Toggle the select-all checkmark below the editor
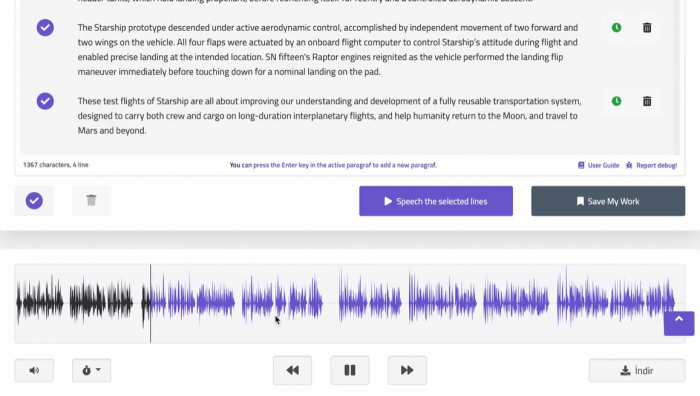The width and height of the screenshot is (700, 396). pyautogui.click(x=34, y=201)
